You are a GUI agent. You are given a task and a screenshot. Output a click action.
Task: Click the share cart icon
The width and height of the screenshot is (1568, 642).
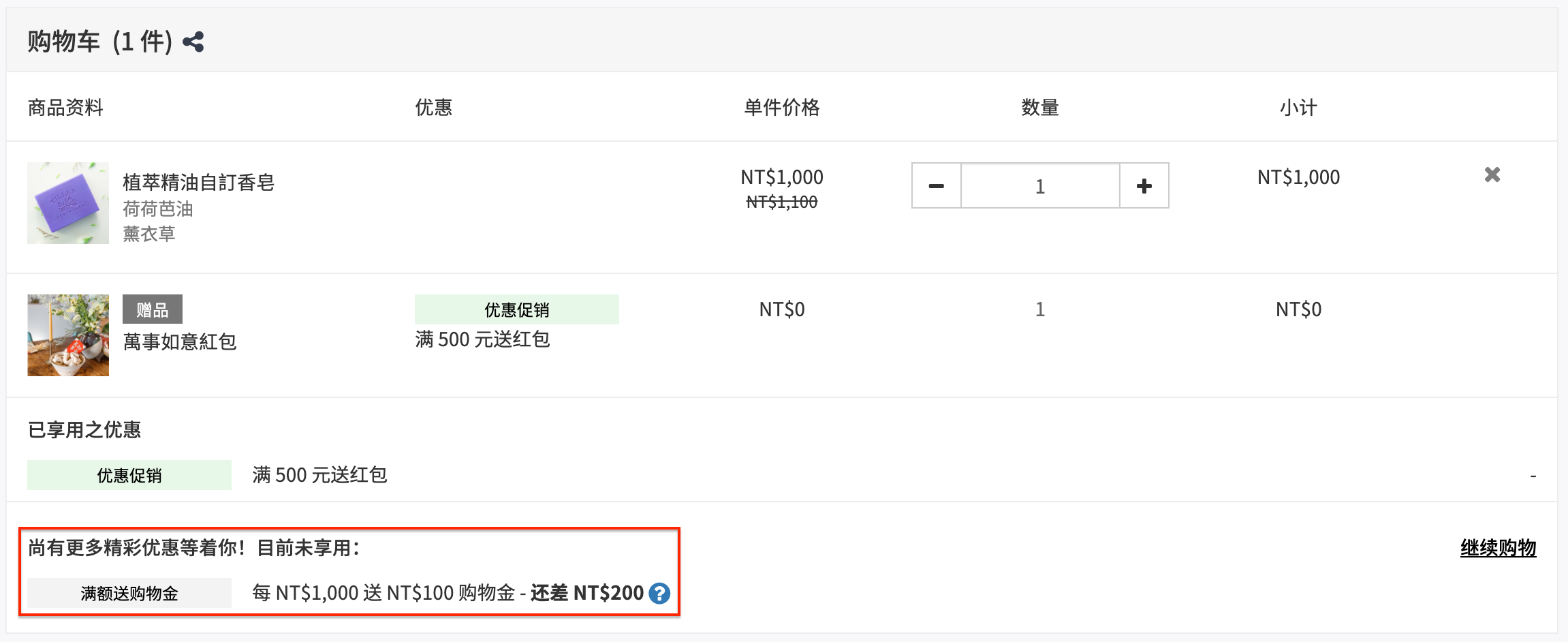(193, 42)
